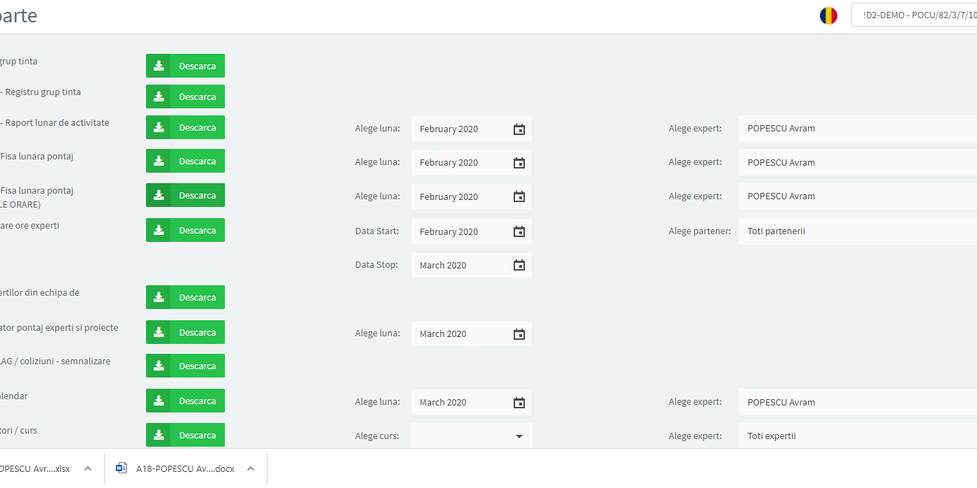The height and width of the screenshot is (488, 977).
Task: Click the Word icon of the A18-POPESCU docx download
Action: click(x=122, y=468)
